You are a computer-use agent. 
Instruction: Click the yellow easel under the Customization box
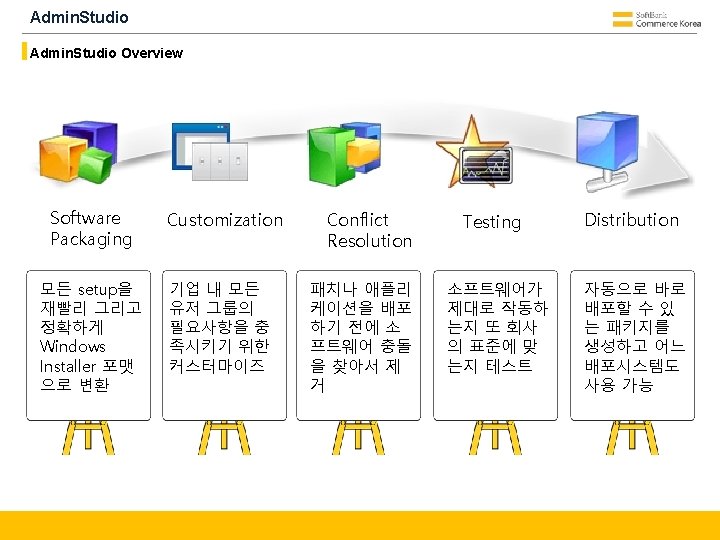tap(224, 438)
